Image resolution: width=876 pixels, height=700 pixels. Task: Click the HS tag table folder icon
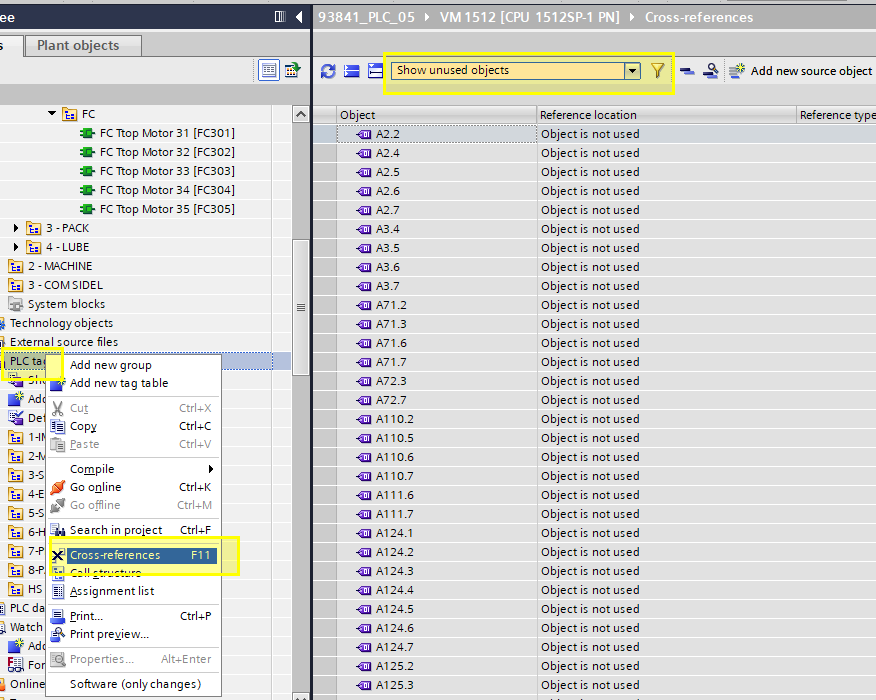[x=16, y=589]
